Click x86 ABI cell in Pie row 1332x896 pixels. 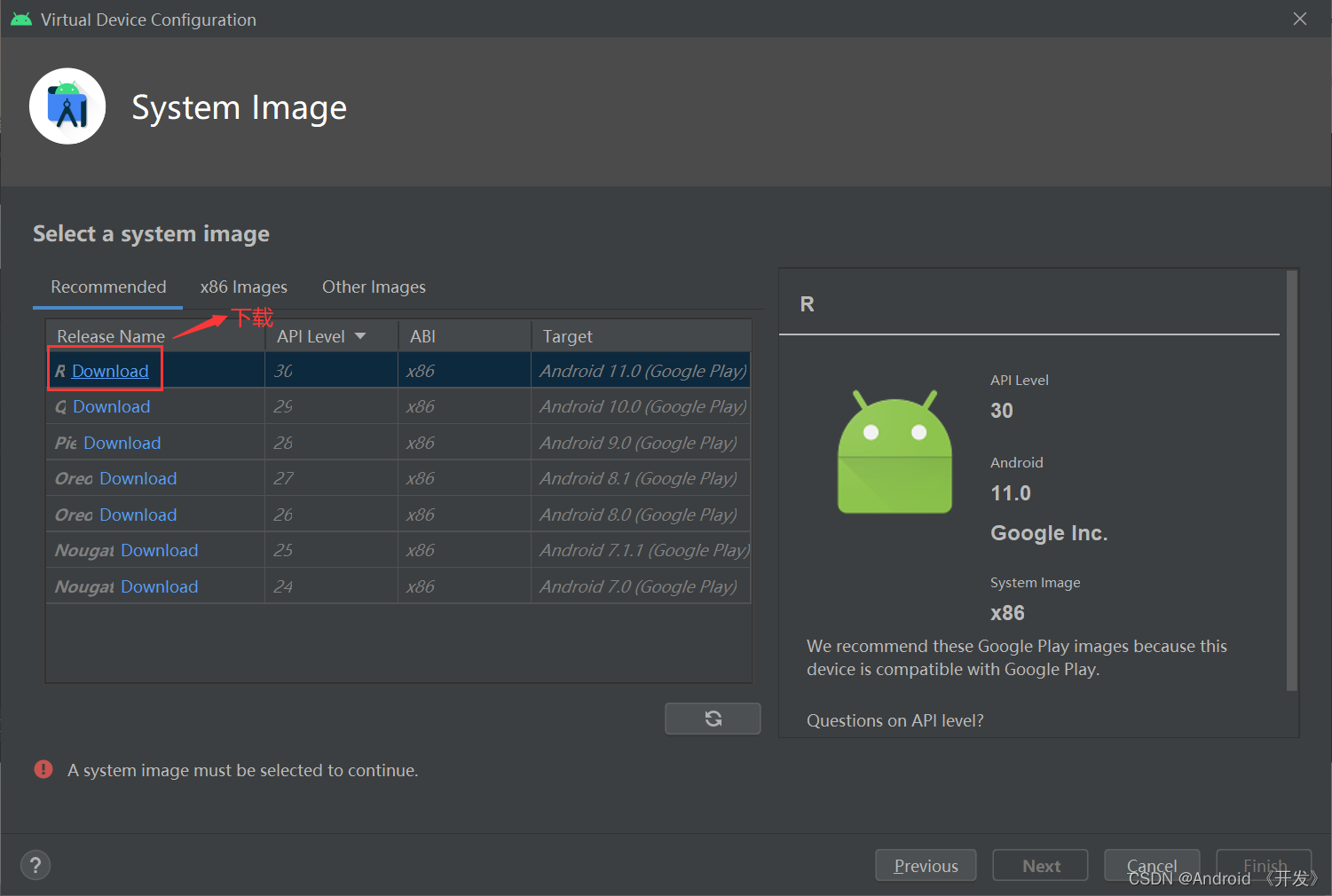(x=465, y=443)
